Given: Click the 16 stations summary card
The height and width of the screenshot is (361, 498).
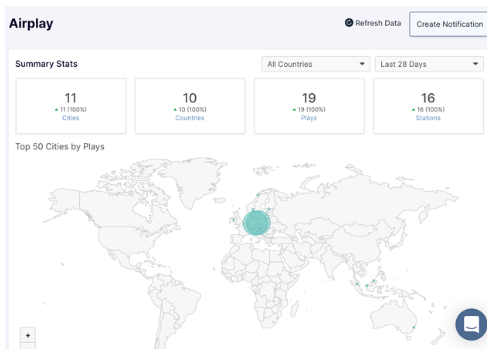Looking at the screenshot, I should click(x=428, y=106).
